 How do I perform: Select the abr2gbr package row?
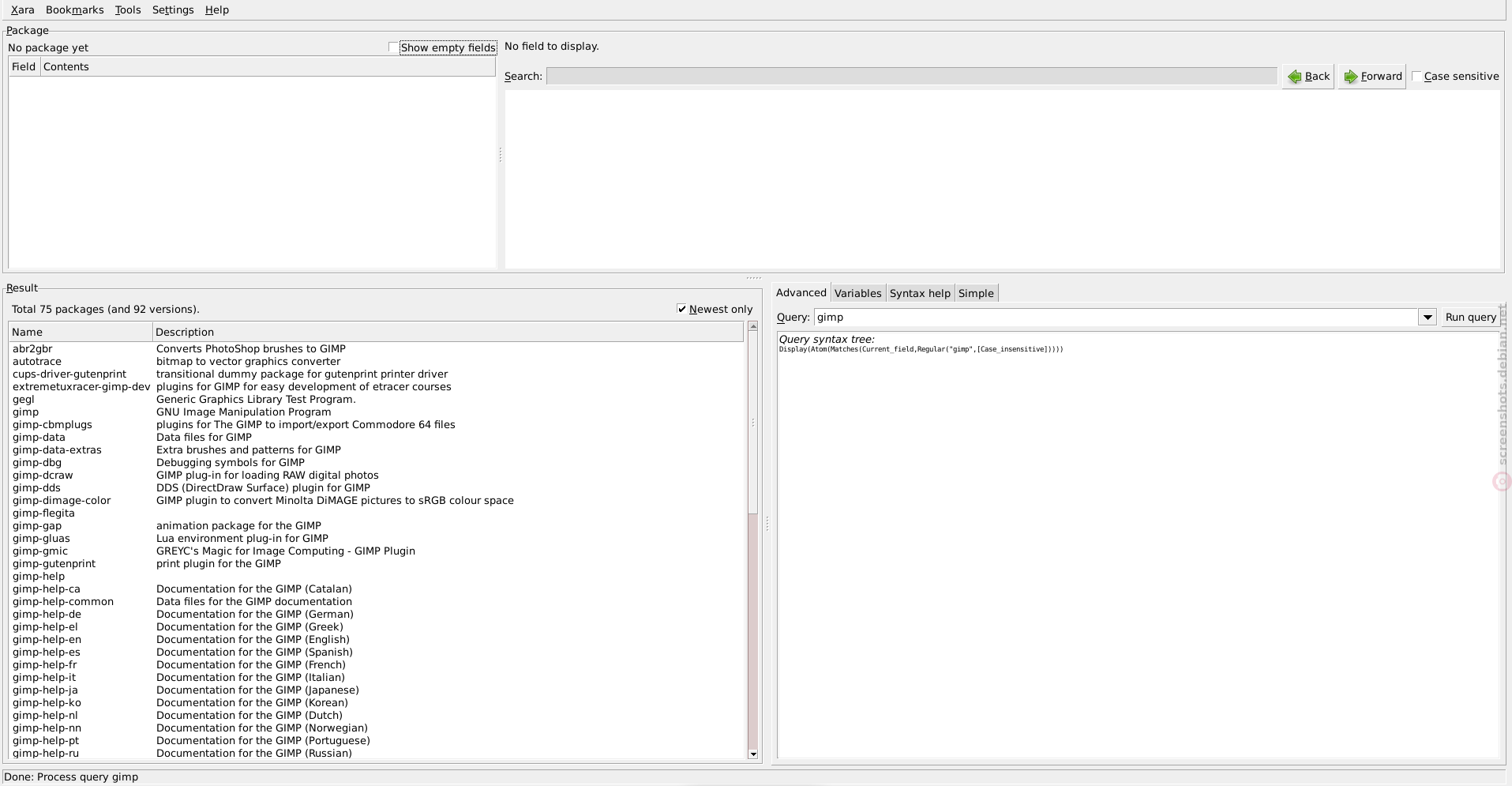[x=377, y=348]
